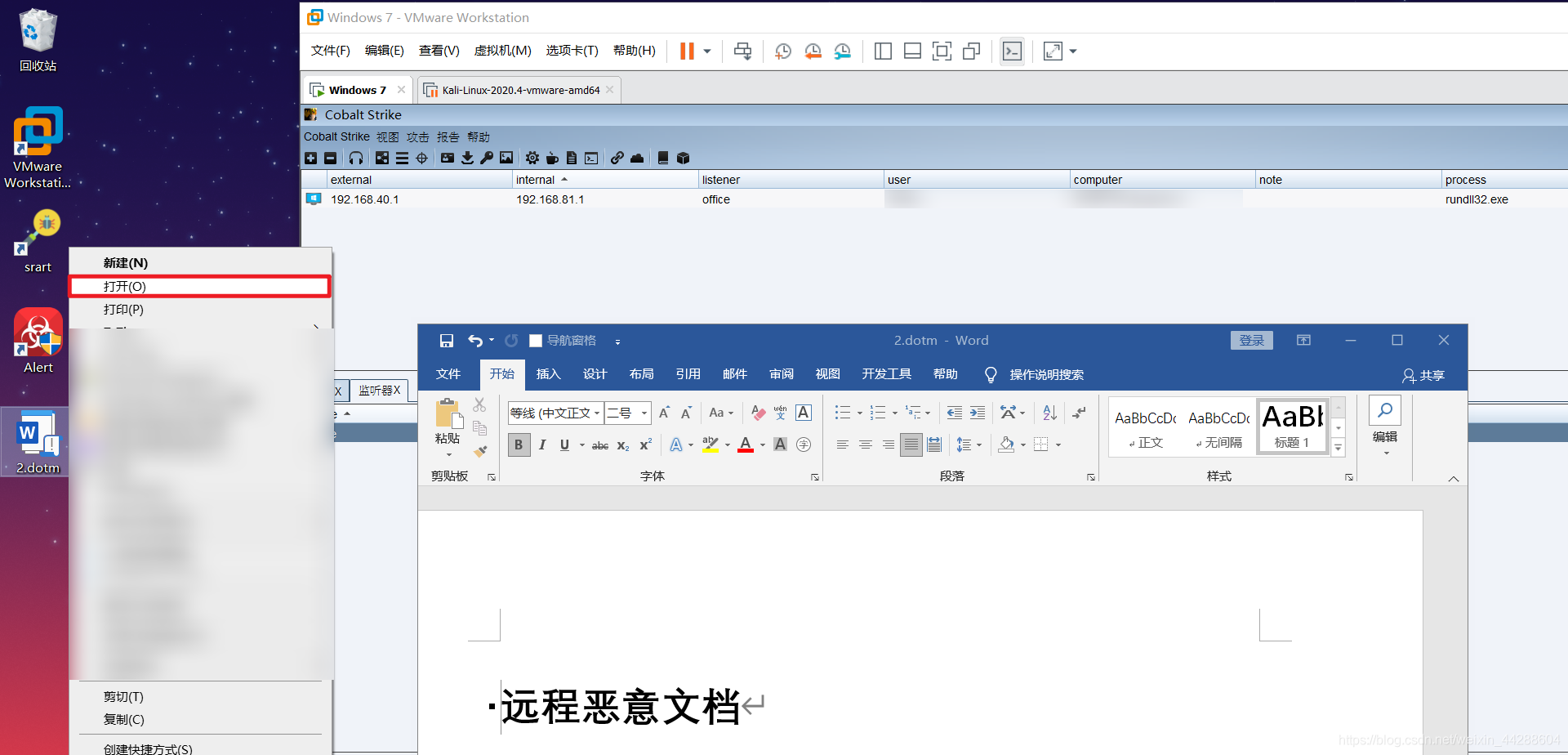
Task: Open the Word 文件 menu tab
Action: pyautogui.click(x=448, y=374)
